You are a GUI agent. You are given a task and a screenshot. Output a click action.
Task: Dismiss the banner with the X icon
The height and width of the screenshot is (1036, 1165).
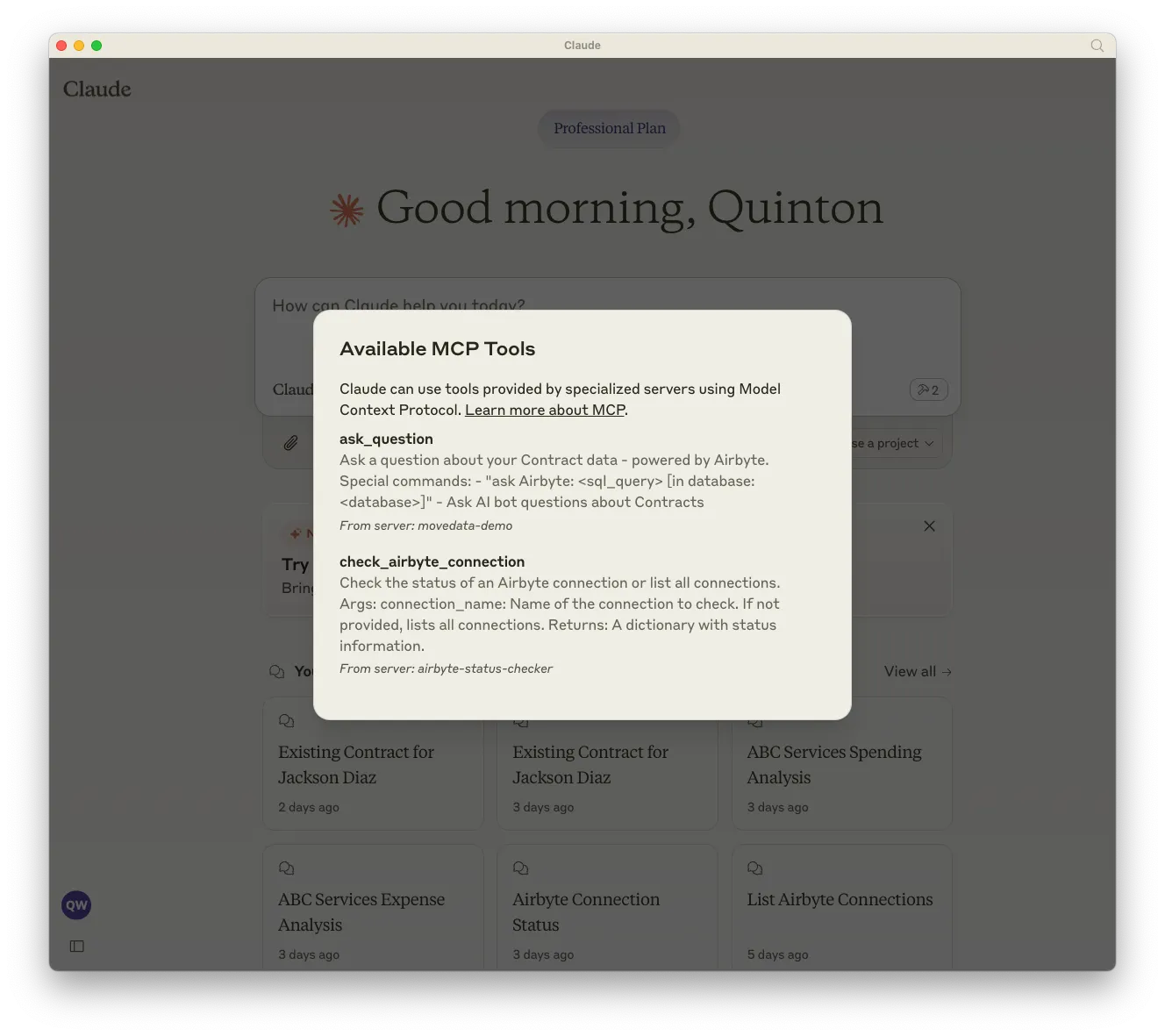[930, 526]
